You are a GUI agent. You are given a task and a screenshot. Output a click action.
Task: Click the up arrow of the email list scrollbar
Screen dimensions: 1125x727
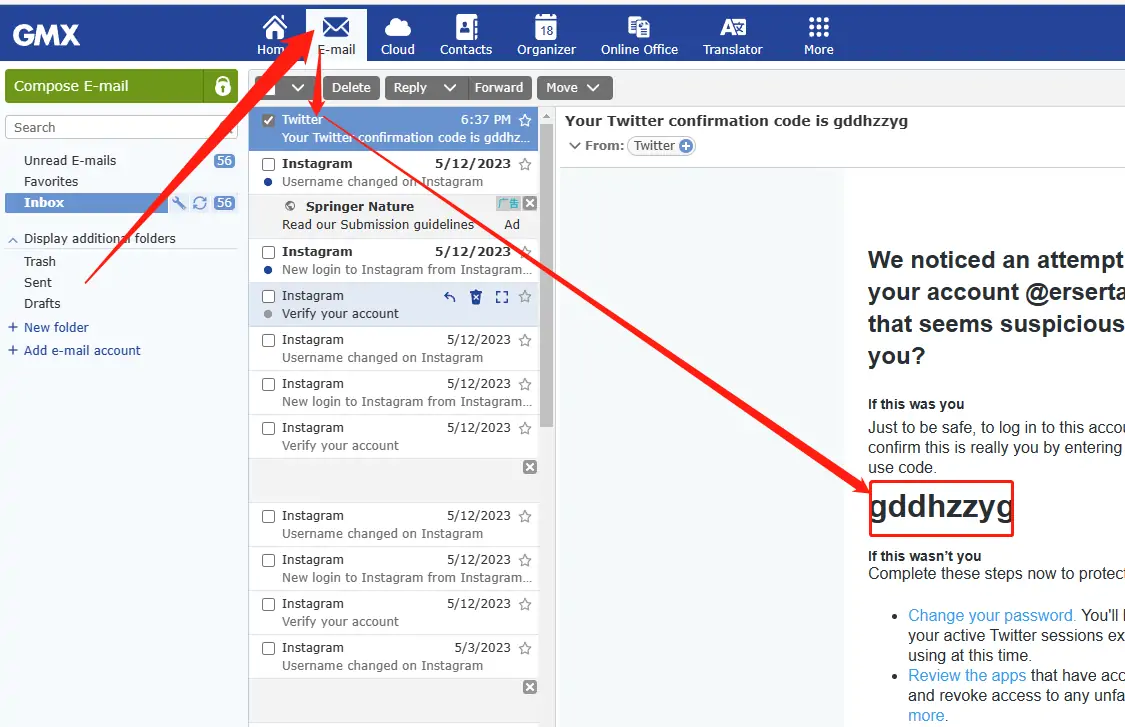pyautogui.click(x=547, y=115)
